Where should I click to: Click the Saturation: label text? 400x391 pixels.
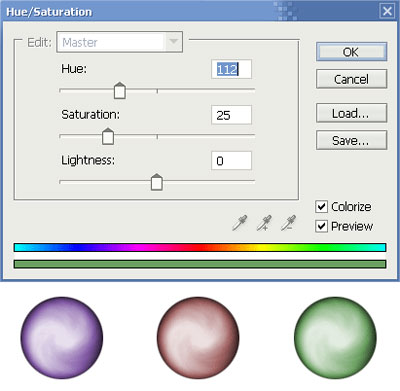click(x=90, y=115)
